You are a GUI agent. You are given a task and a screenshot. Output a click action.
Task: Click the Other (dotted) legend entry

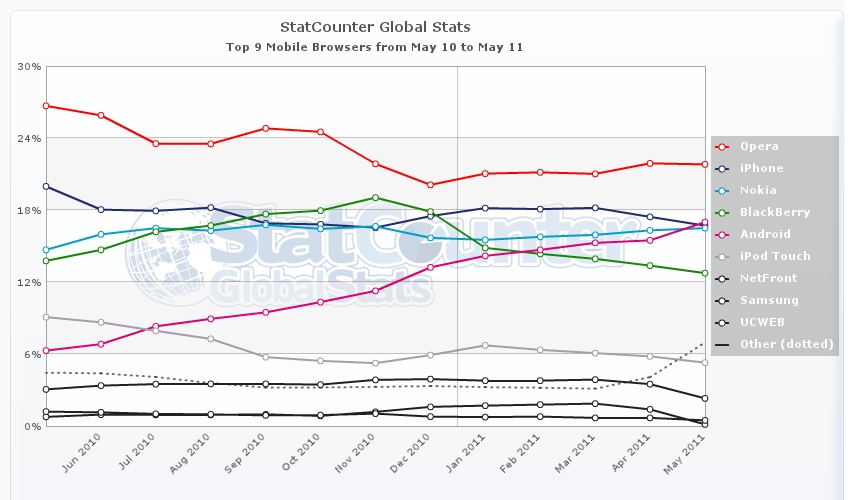click(774, 345)
